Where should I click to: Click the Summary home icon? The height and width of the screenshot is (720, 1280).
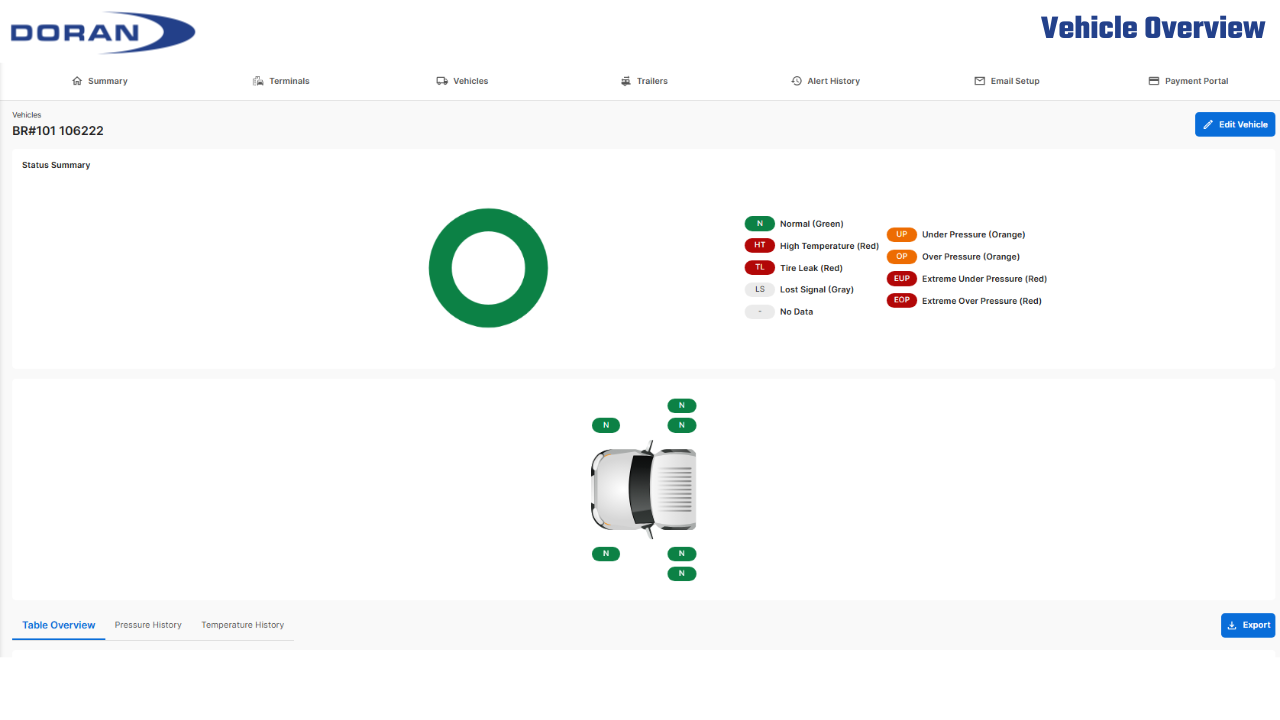pos(77,81)
